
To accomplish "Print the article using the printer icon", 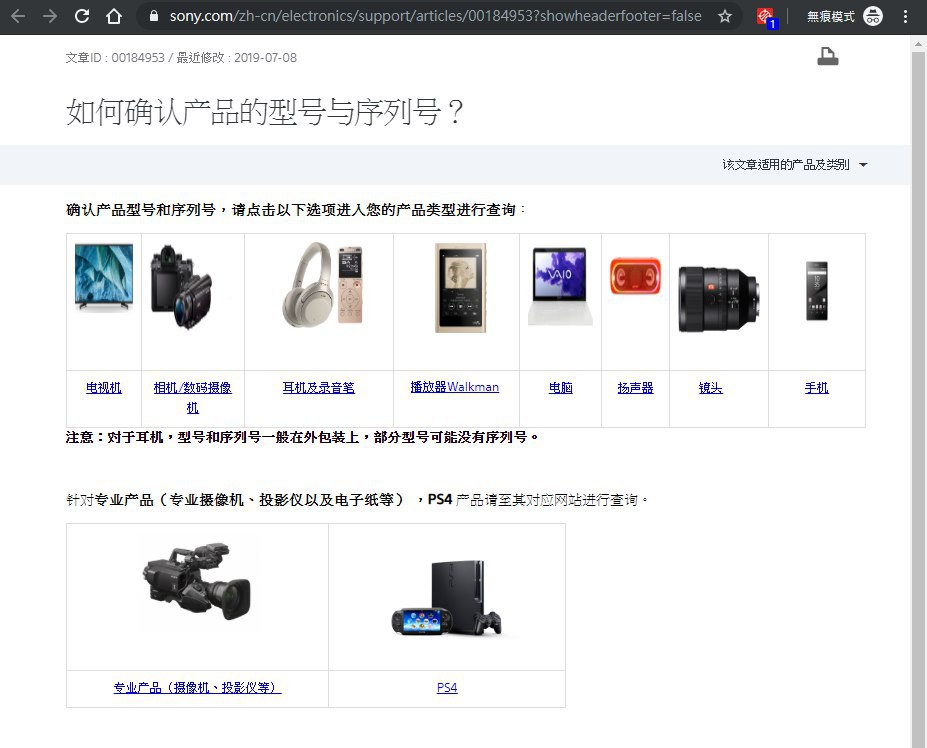I will (828, 57).
